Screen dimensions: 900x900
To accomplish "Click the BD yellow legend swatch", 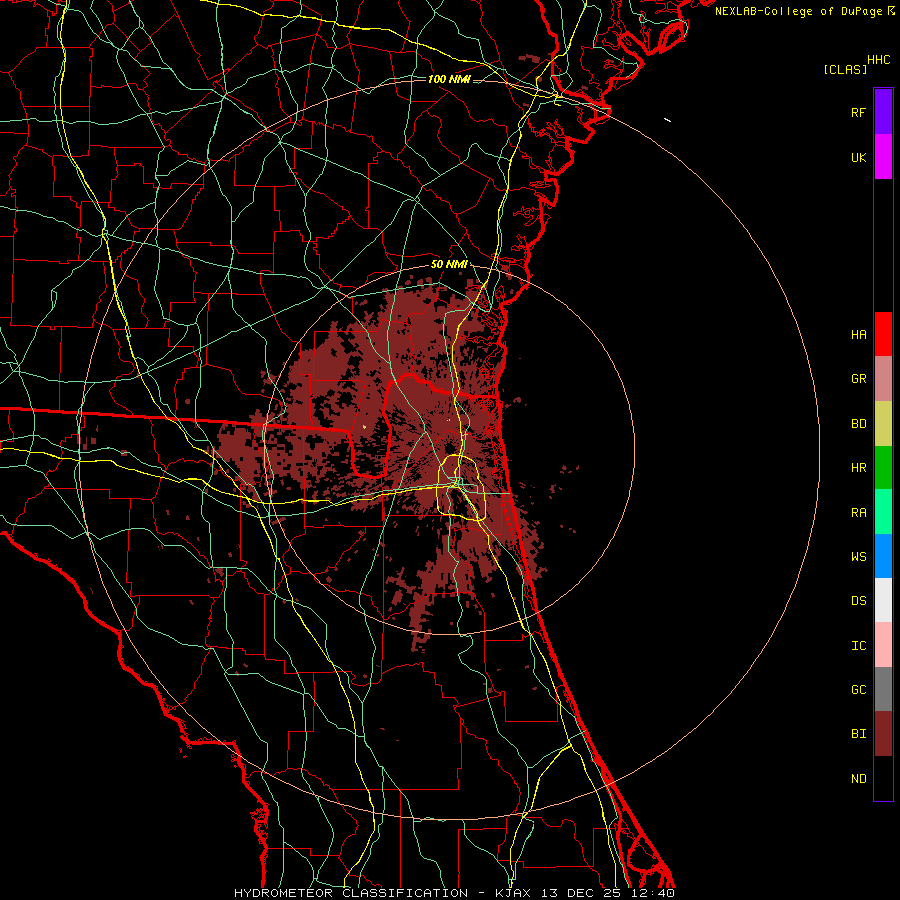I will [883, 424].
